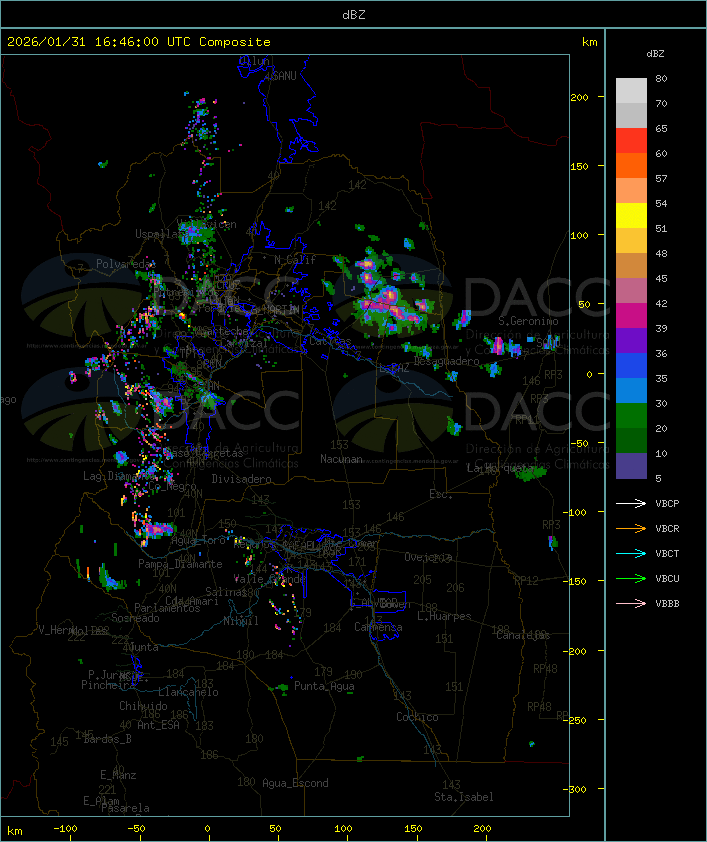Viewport: 707px width, 842px height.
Task: Click the Agua_Escond location label
Action: (295, 783)
